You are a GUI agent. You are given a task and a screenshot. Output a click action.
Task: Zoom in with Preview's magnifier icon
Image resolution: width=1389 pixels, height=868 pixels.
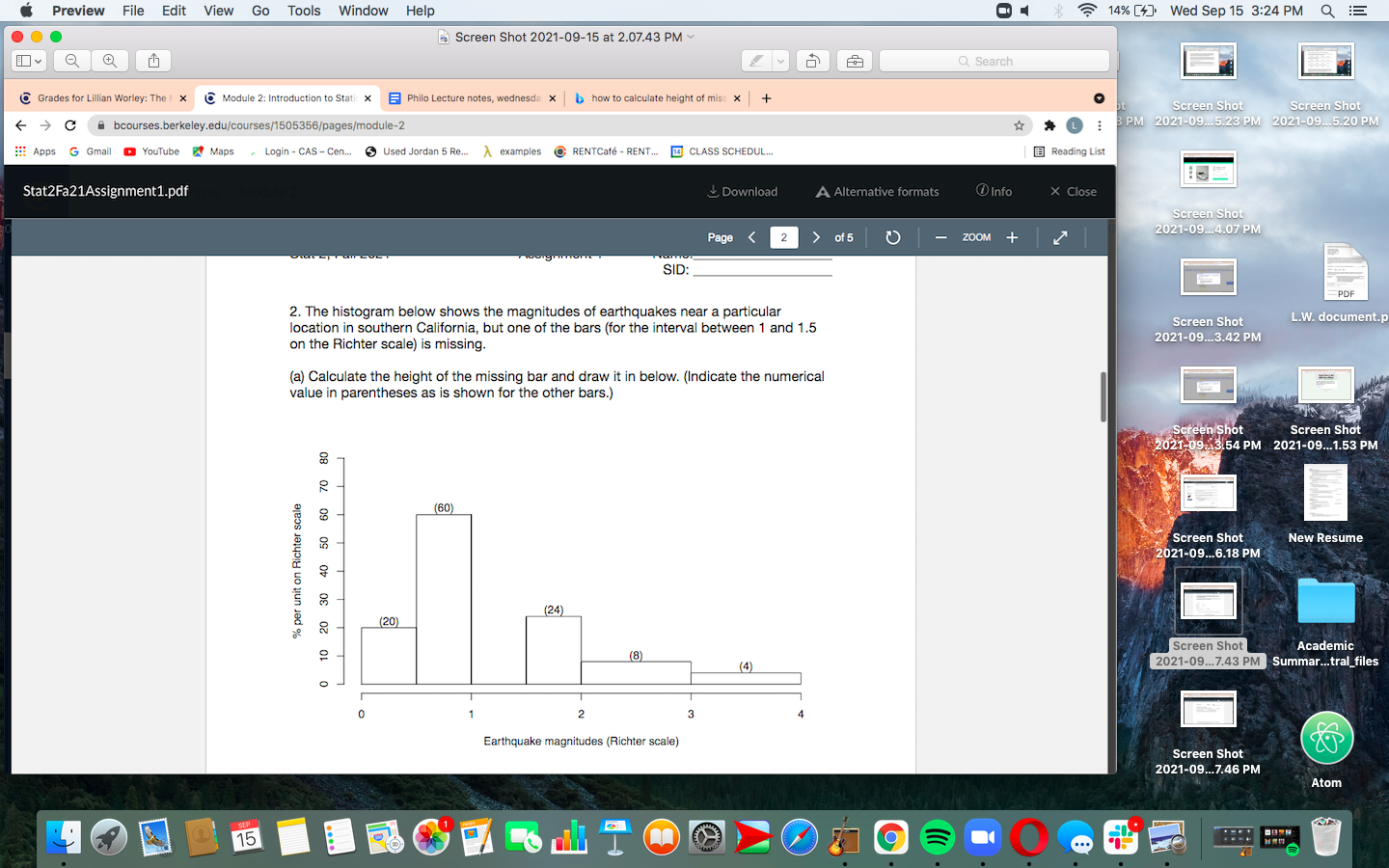click(x=110, y=60)
